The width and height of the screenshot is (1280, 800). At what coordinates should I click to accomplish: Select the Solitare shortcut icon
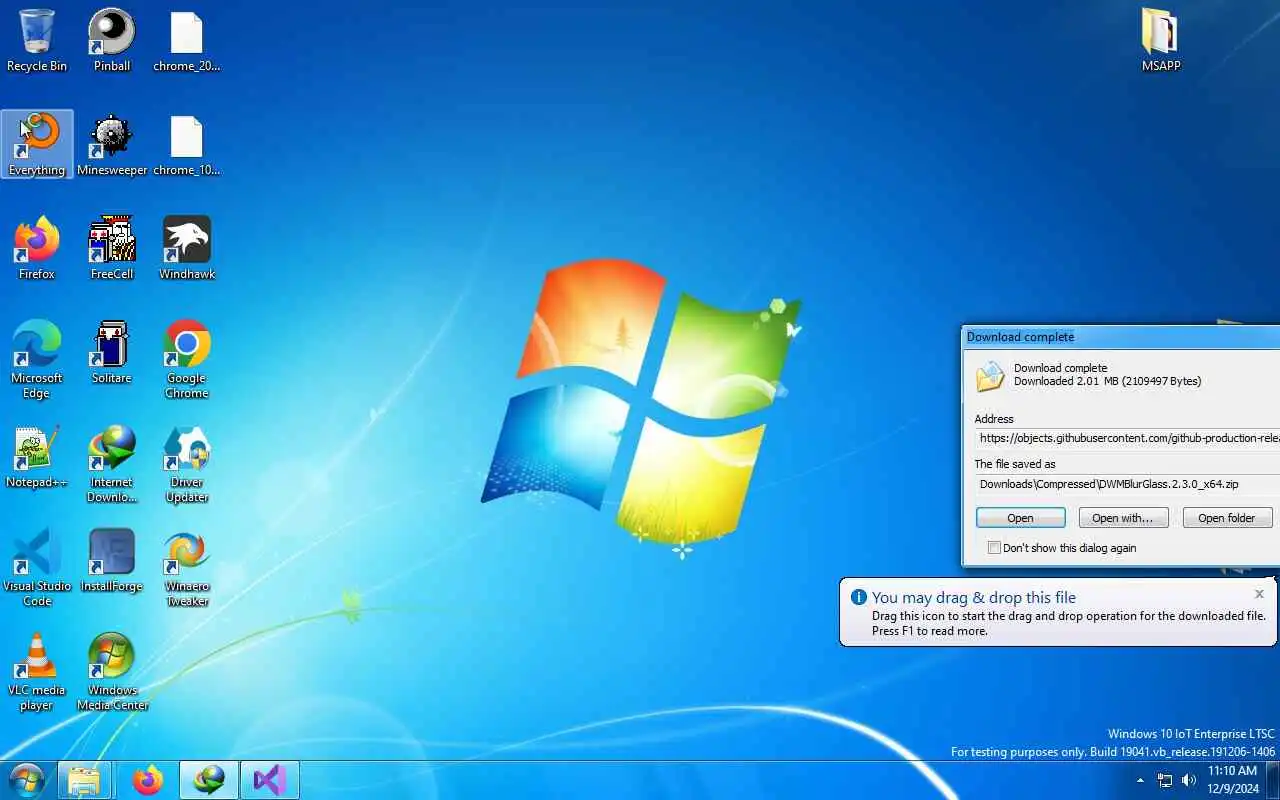point(112,352)
